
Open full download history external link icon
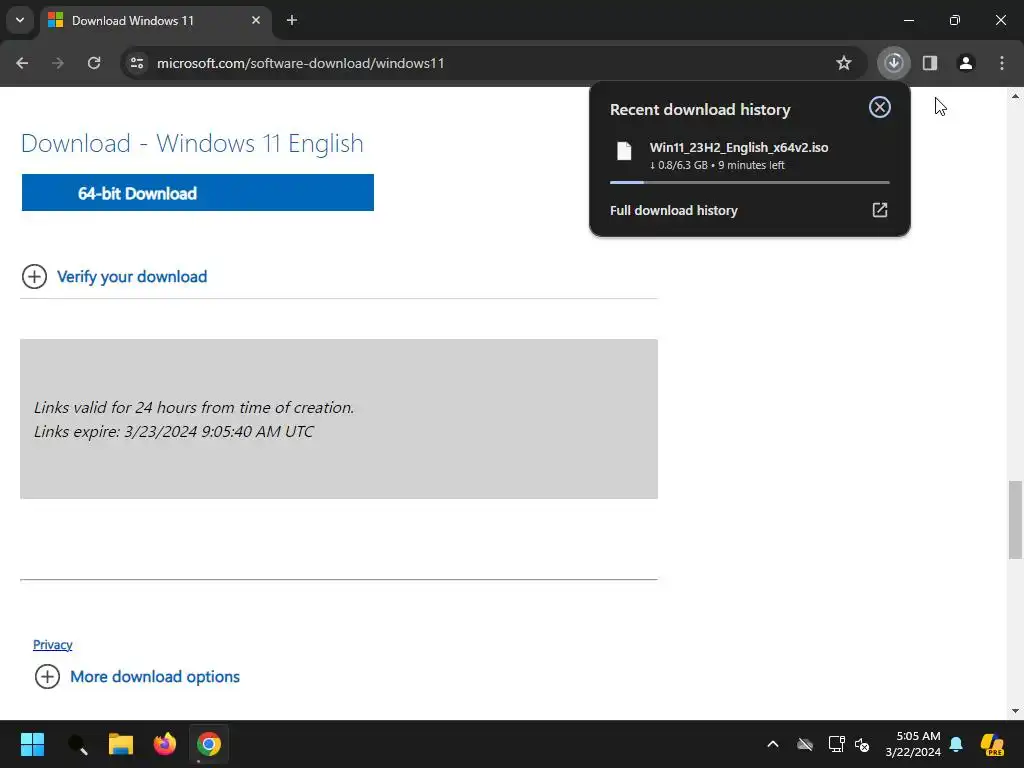coord(880,210)
